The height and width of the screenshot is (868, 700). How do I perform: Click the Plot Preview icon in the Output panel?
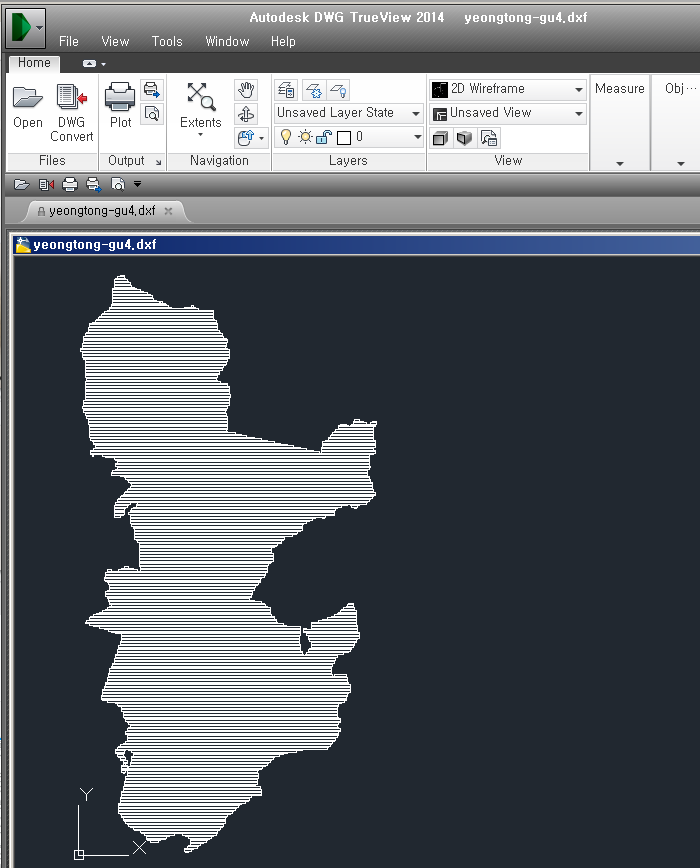click(x=151, y=114)
